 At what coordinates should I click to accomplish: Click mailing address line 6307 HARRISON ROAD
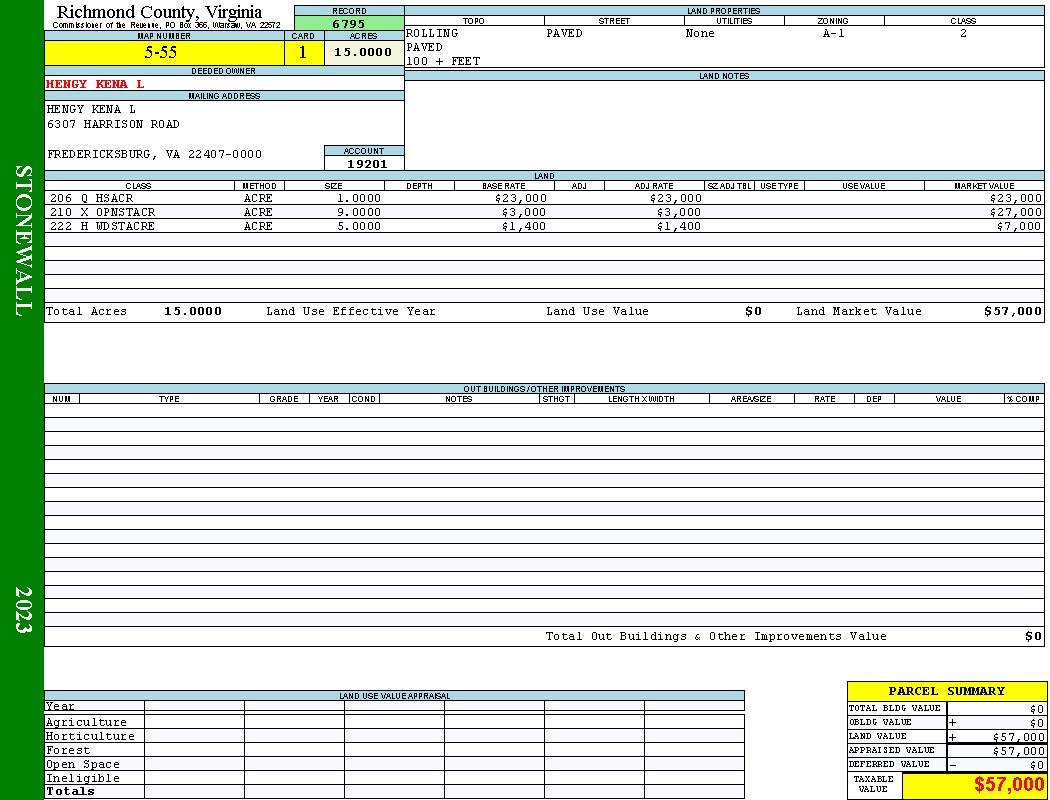113,125
